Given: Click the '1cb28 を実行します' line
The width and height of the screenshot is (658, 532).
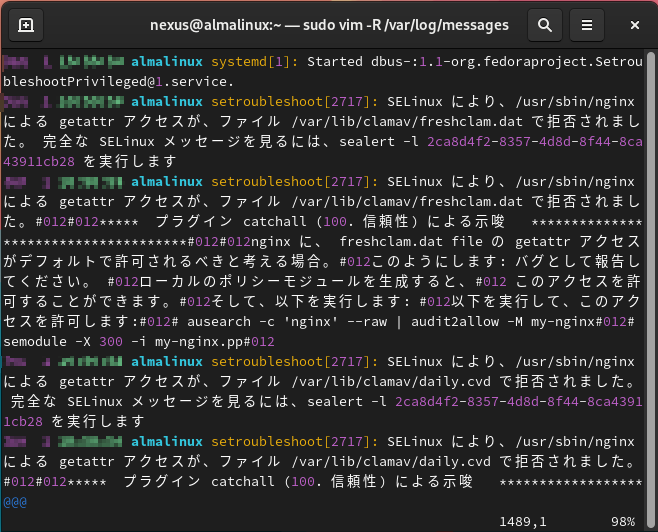Looking at the screenshot, I should (x=74, y=421).
